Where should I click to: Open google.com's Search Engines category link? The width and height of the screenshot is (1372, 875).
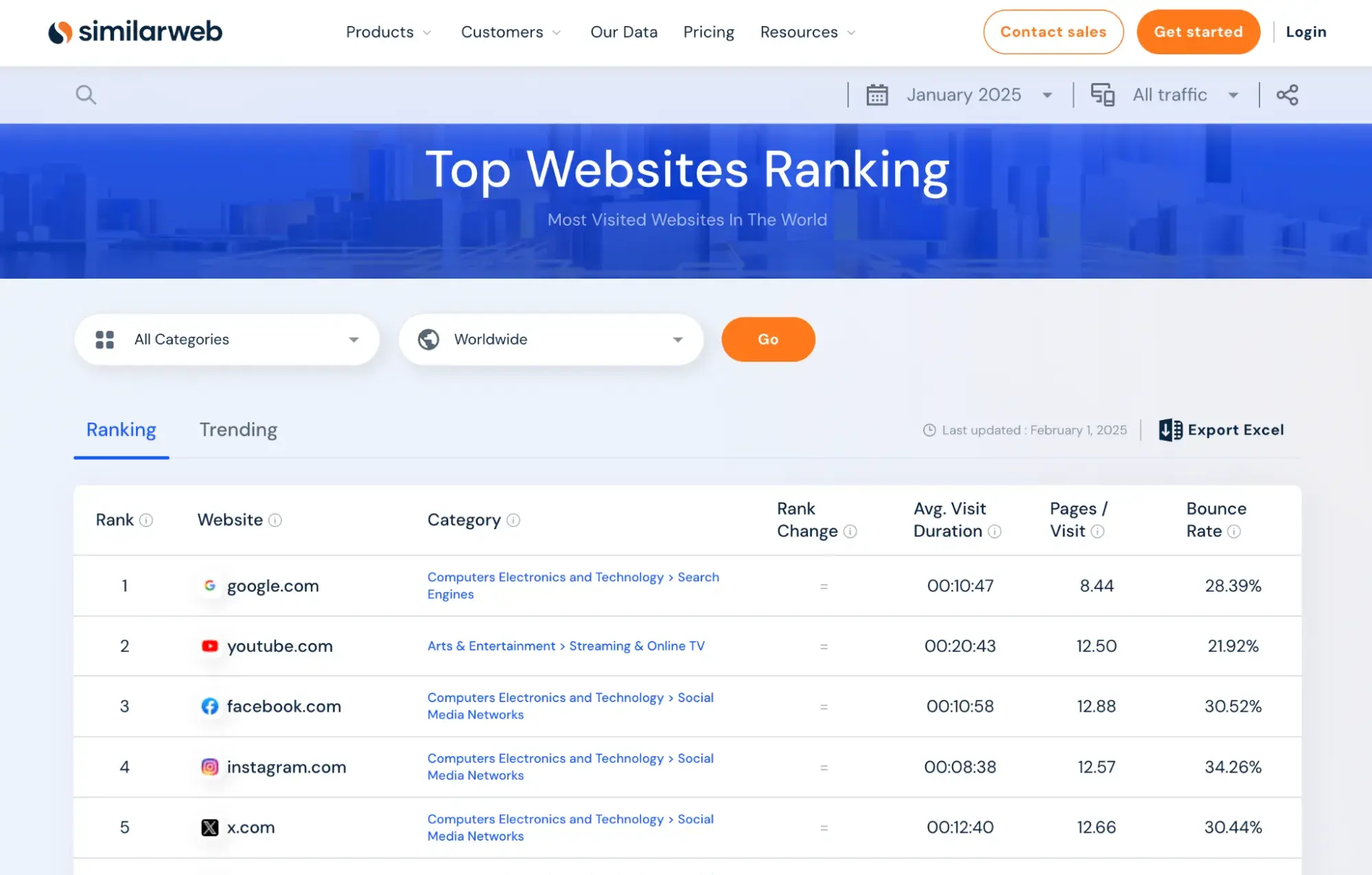573,585
